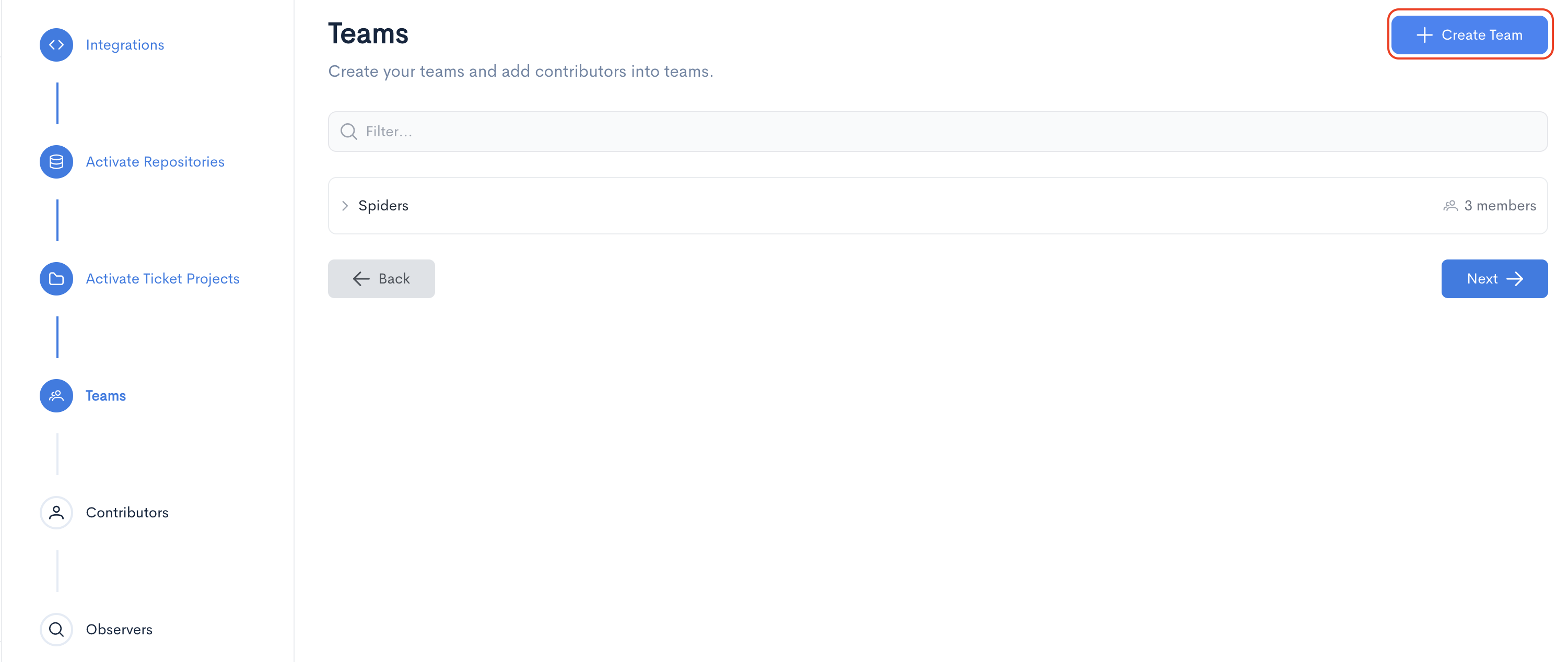Go Back to previous step
The width and height of the screenshot is (1568, 662).
pos(381,279)
